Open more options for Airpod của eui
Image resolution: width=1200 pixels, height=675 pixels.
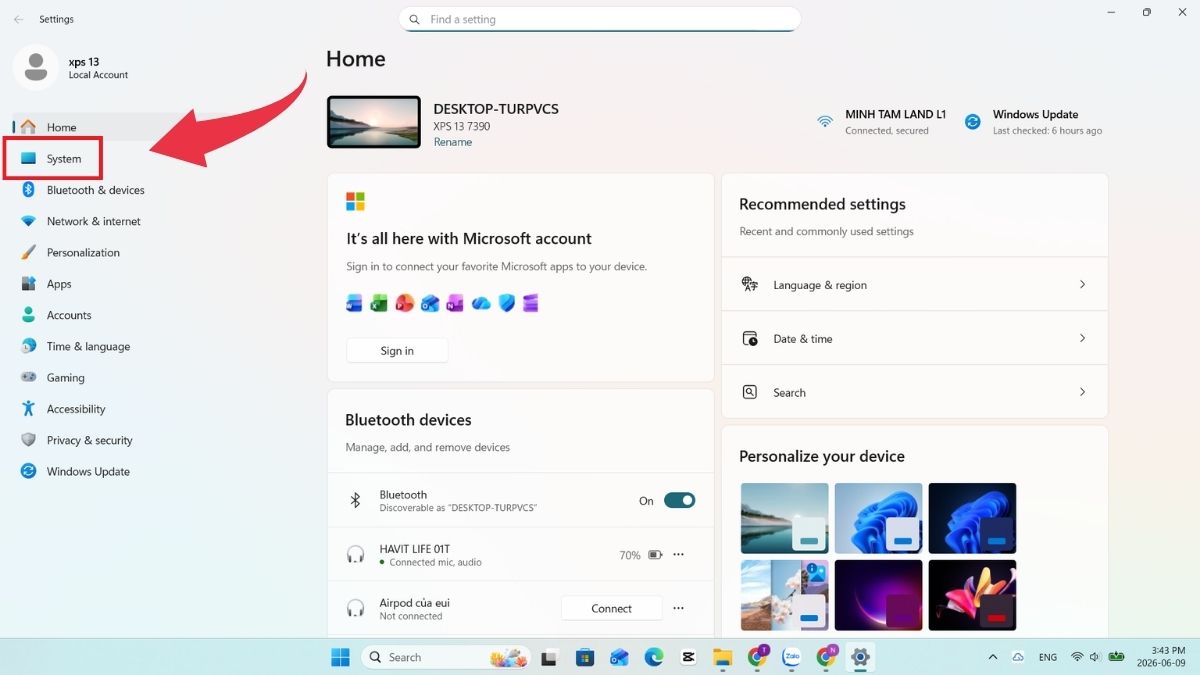(x=678, y=608)
